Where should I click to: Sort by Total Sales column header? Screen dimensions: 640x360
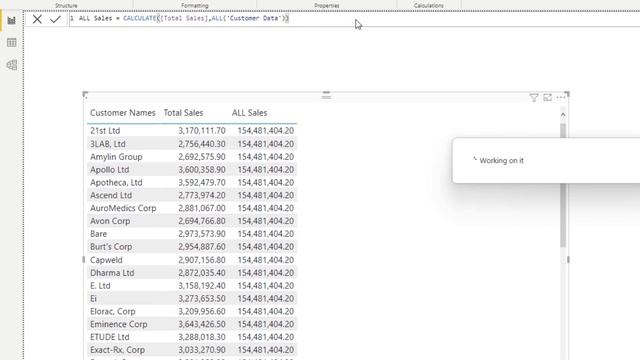point(183,113)
